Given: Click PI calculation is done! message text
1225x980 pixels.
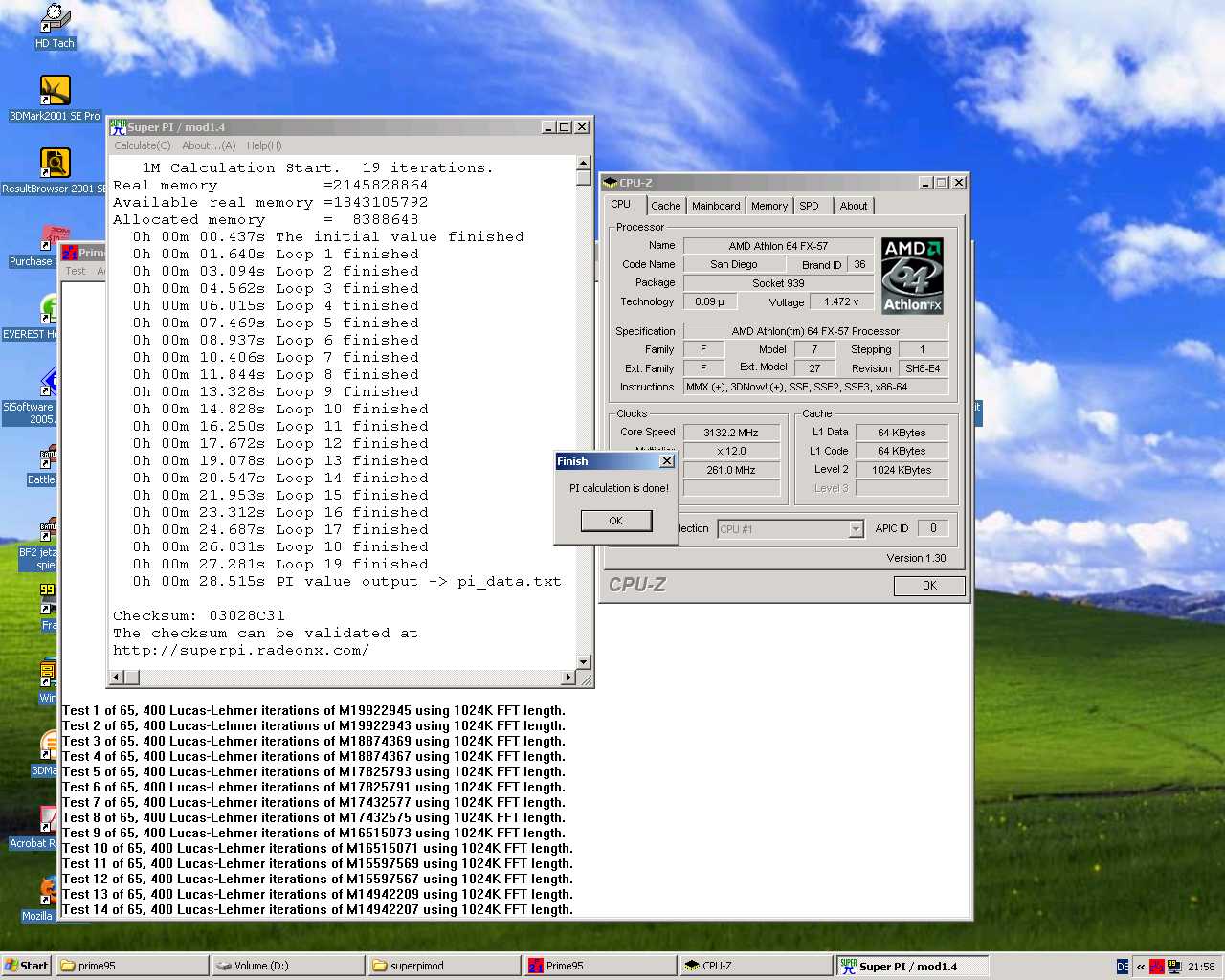Looking at the screenshot, I should click(x=619, y=488).
